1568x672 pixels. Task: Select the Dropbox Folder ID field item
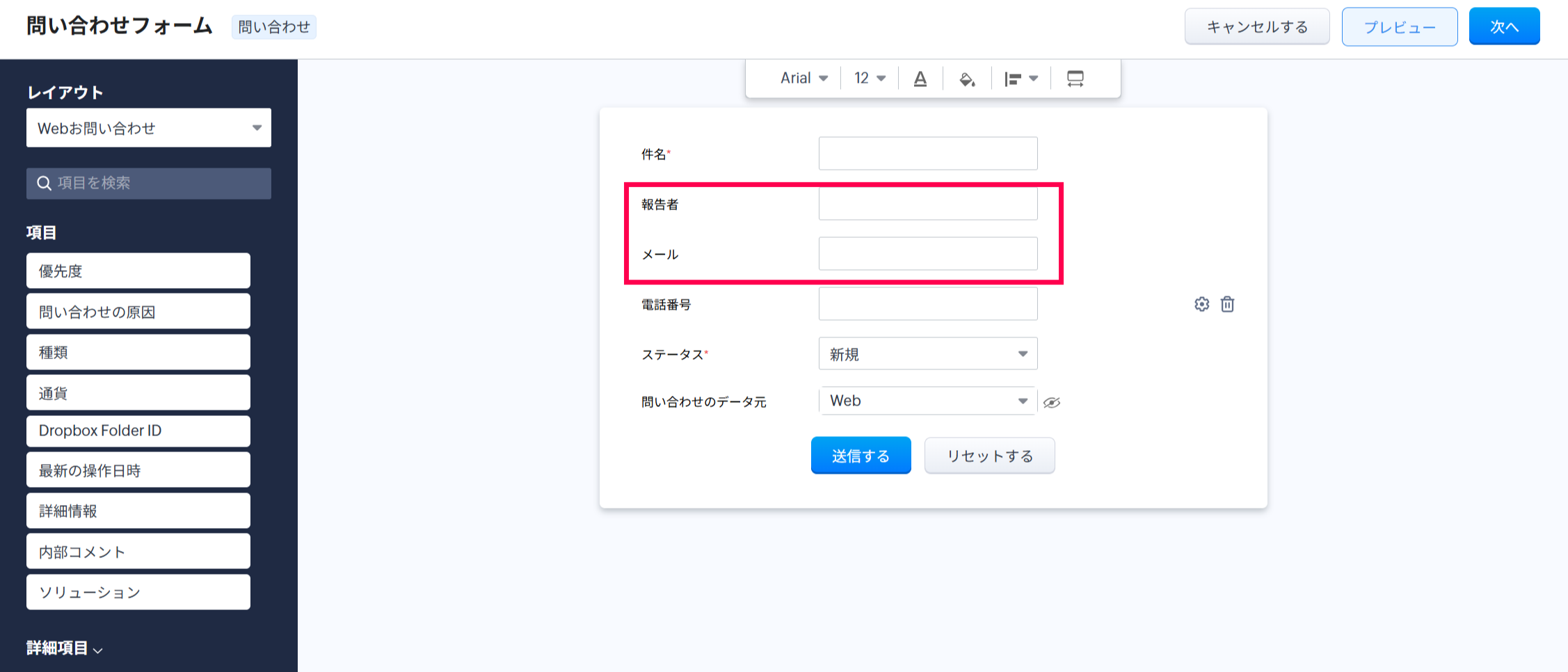coord(138,431)
